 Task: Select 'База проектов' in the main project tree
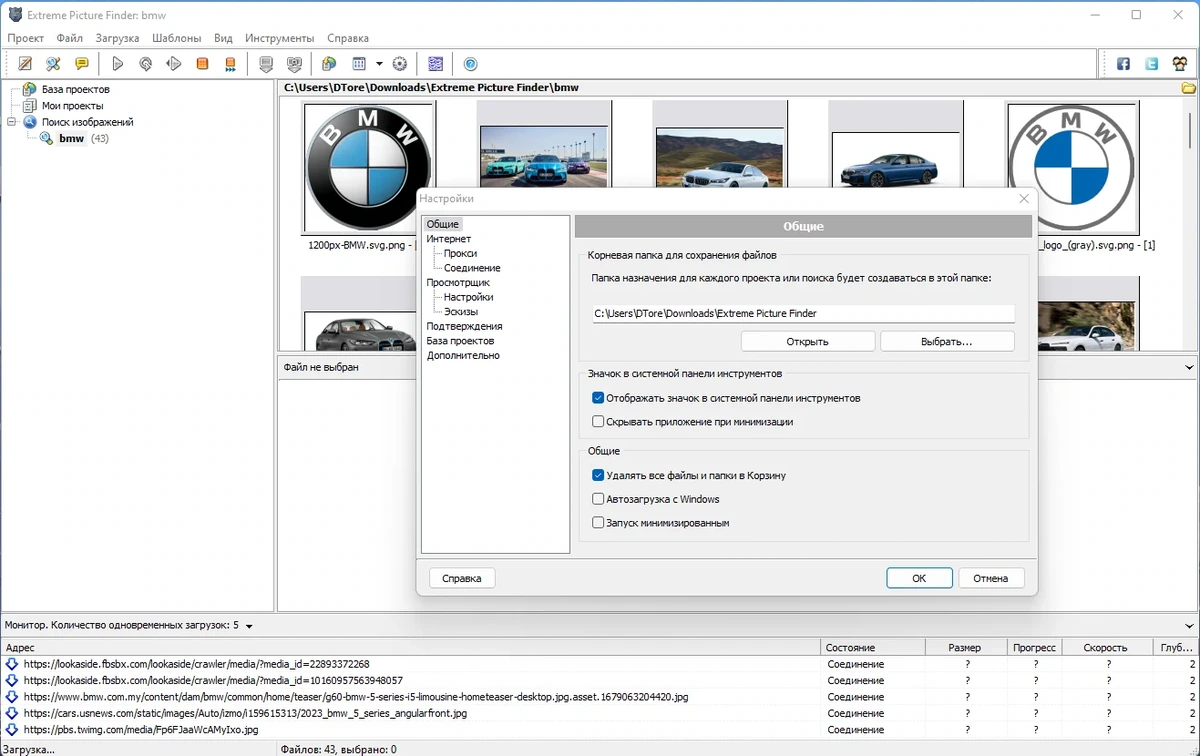coord(75,89)
